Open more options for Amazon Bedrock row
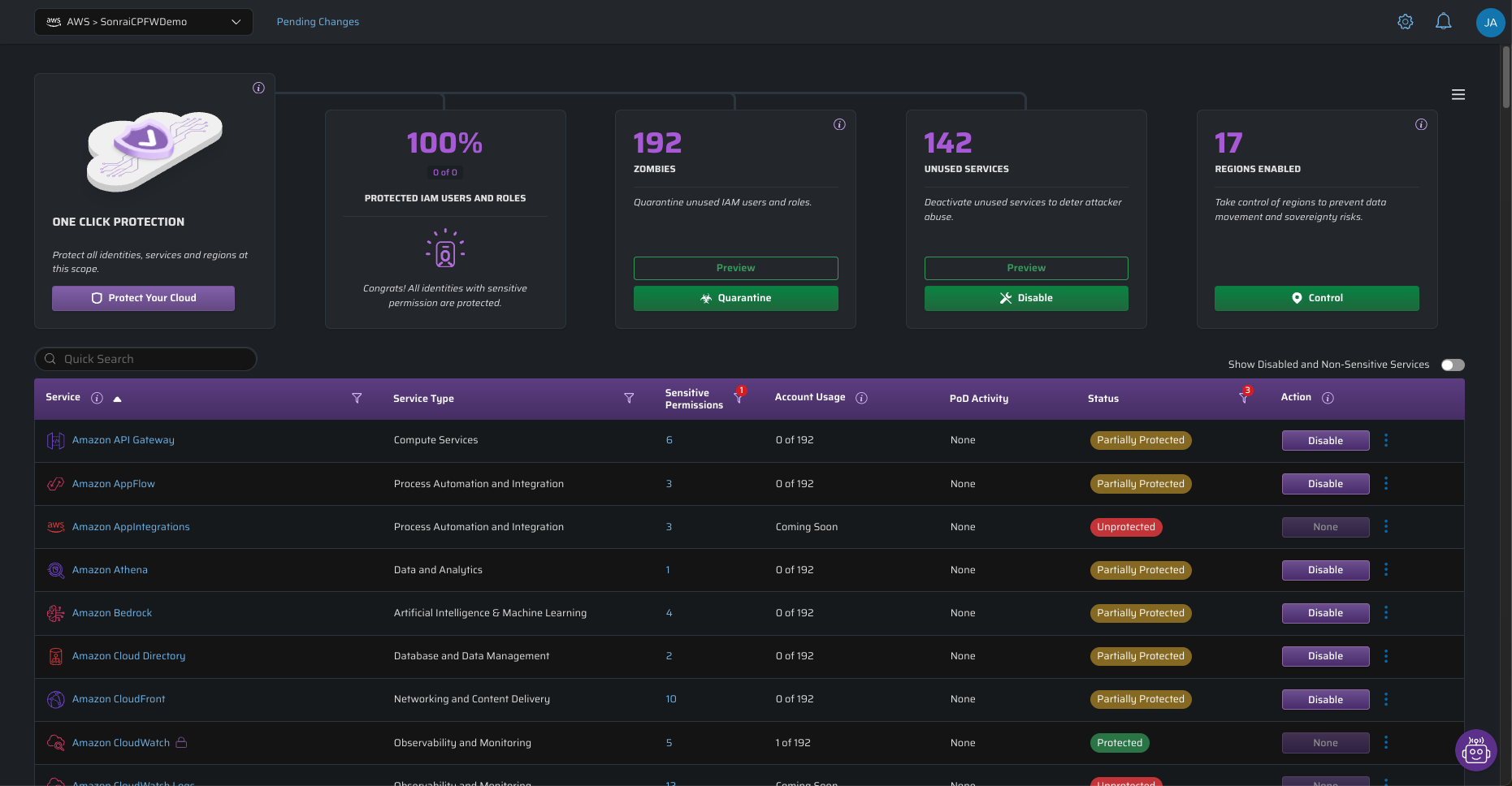This screenshot has width=1512, height=786. (x=1386, y=612)
